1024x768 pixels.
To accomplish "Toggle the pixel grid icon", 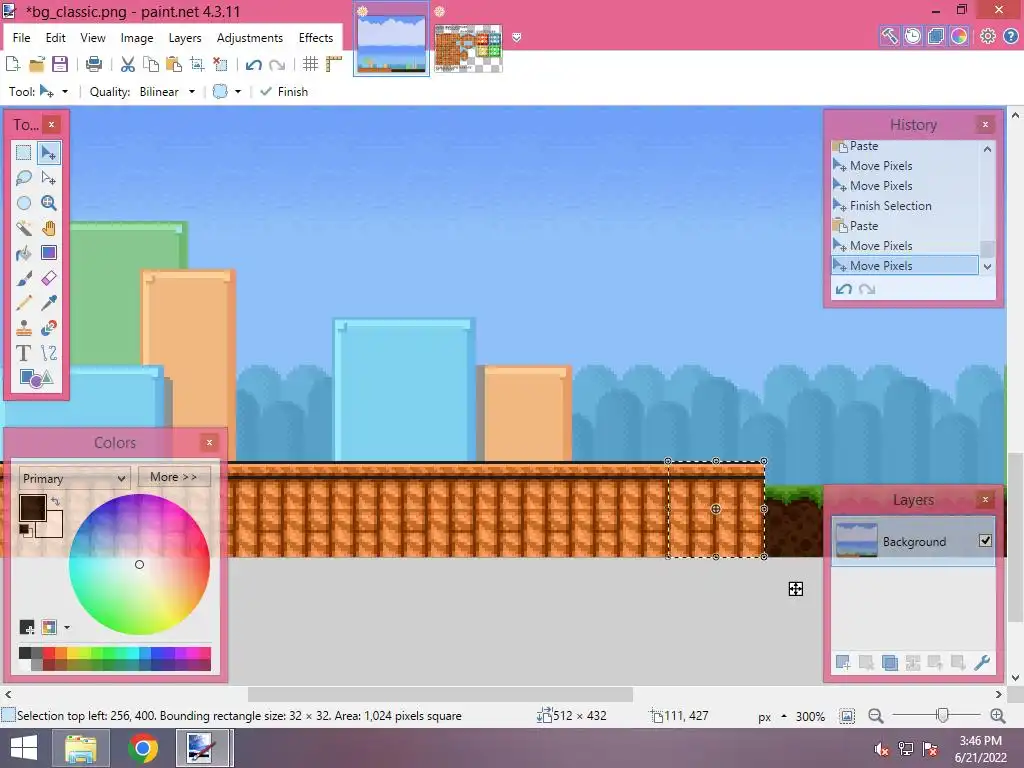I will click(x=310, y=64).
